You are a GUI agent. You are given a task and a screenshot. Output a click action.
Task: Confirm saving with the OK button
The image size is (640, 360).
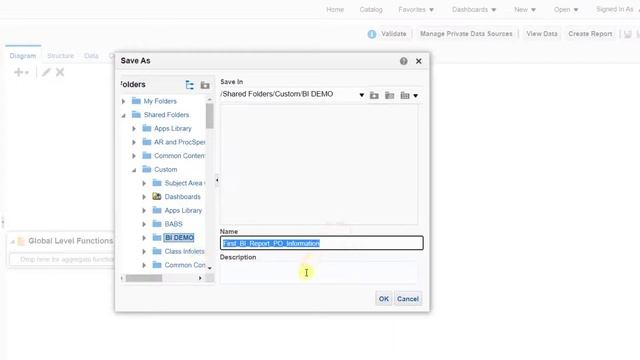pos(384,299)
